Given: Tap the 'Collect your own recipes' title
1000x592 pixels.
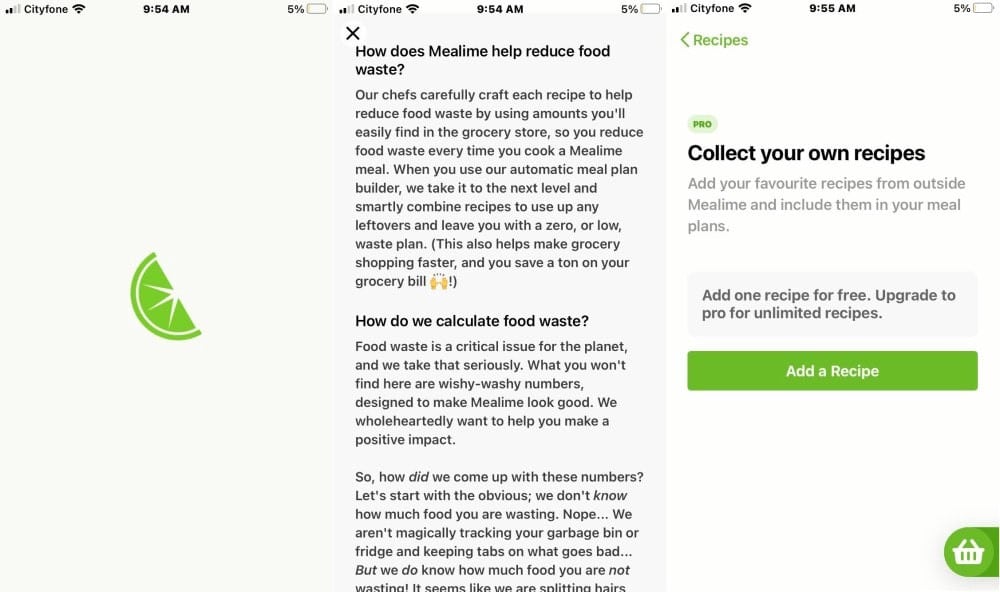Looking at the screenshot, I should tap(806, 153).
